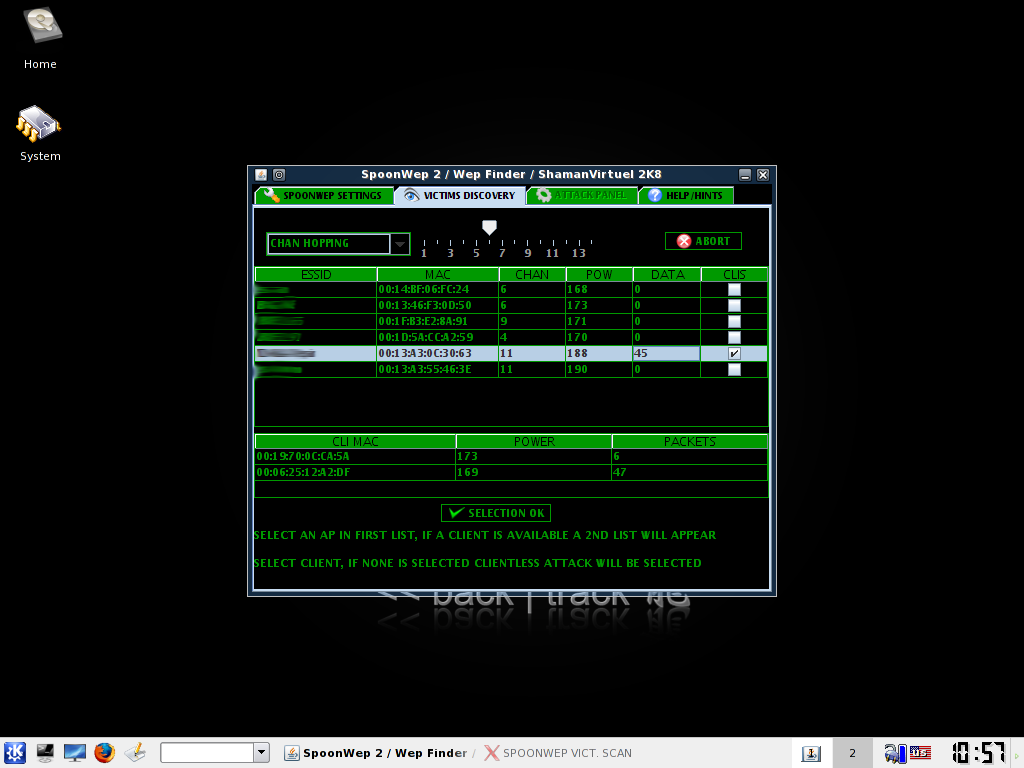Click the CLIS column header

[x=735, y=274]
